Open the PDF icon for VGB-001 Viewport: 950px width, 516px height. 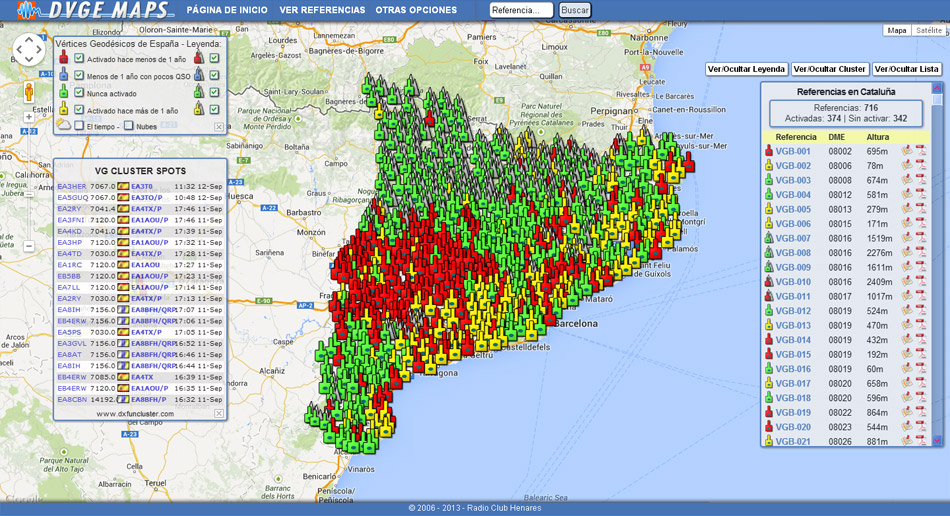921,151
